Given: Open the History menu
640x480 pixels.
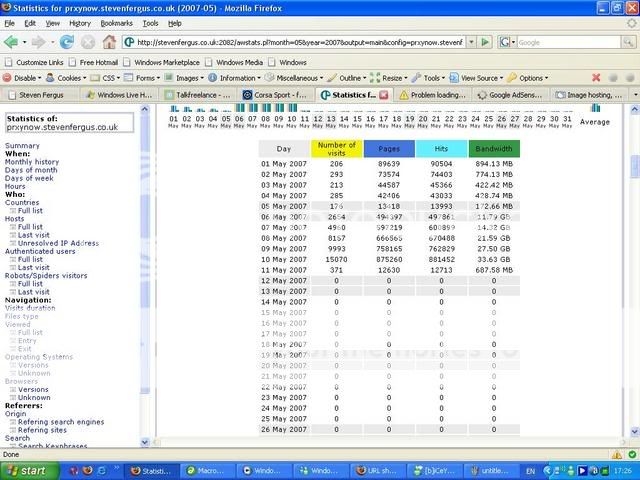Looking at the screenshot, I should point(81,22).
